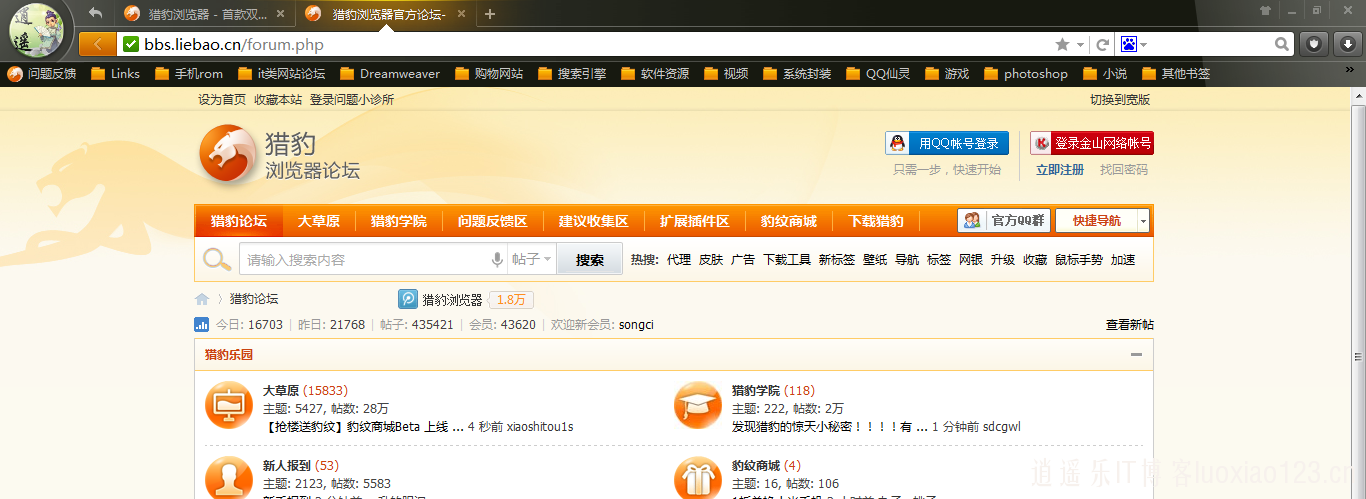1366x499 pixels.
Task: Close the 猎豹浏览器官方论坛 tab
Action: [x=463, y=14]
